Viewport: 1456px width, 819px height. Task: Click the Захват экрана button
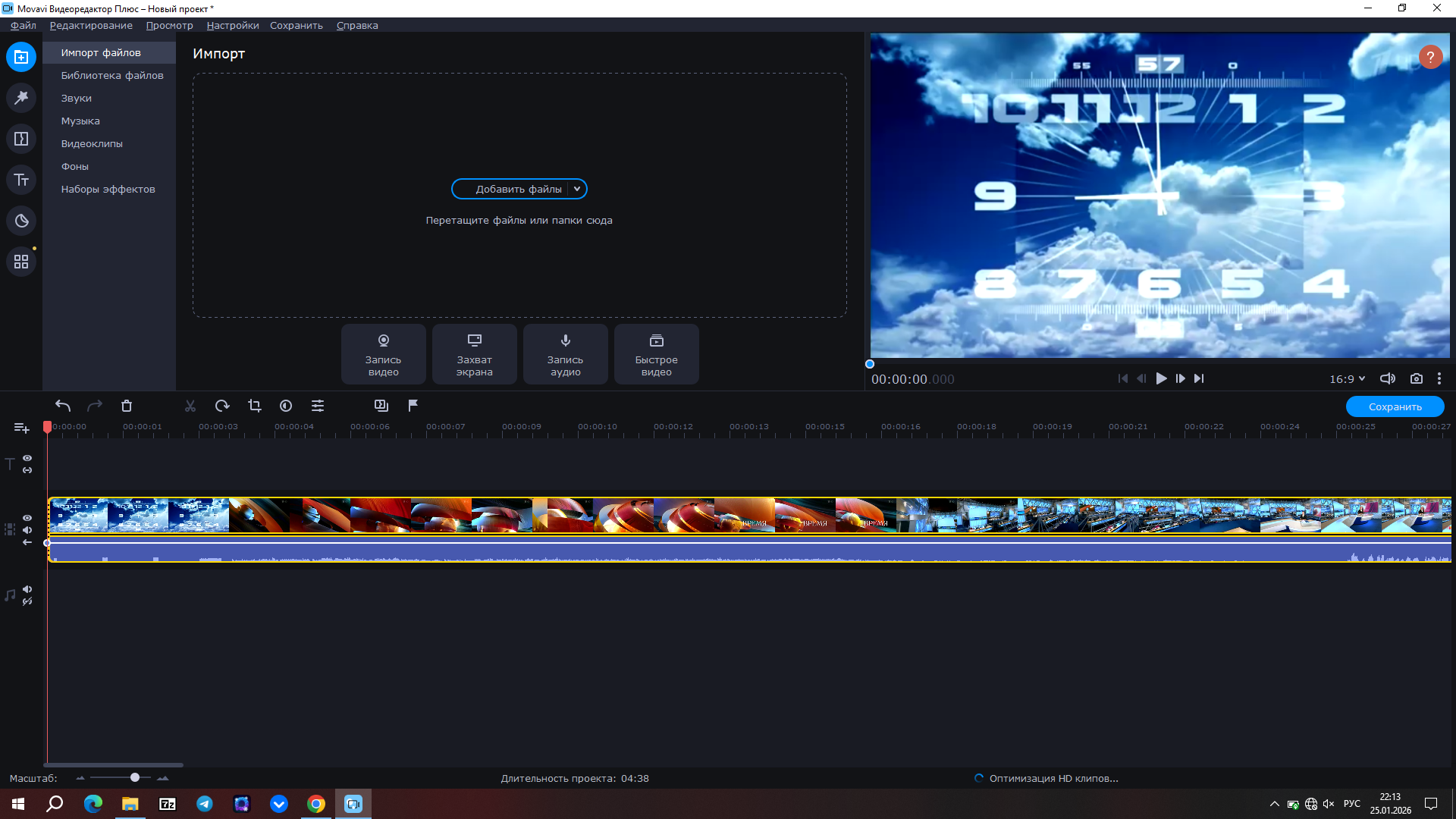pyautogui.click(x=475, y=353)
